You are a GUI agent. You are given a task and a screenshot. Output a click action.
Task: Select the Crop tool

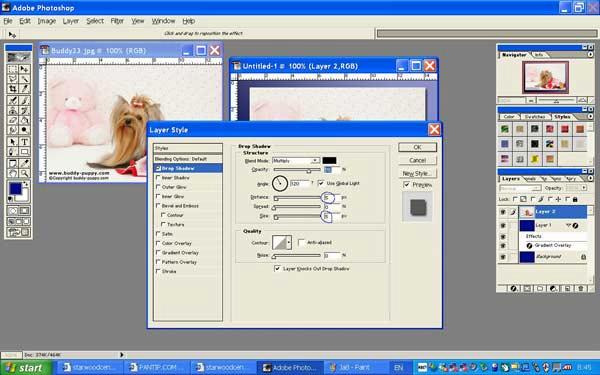click(13, 89)
